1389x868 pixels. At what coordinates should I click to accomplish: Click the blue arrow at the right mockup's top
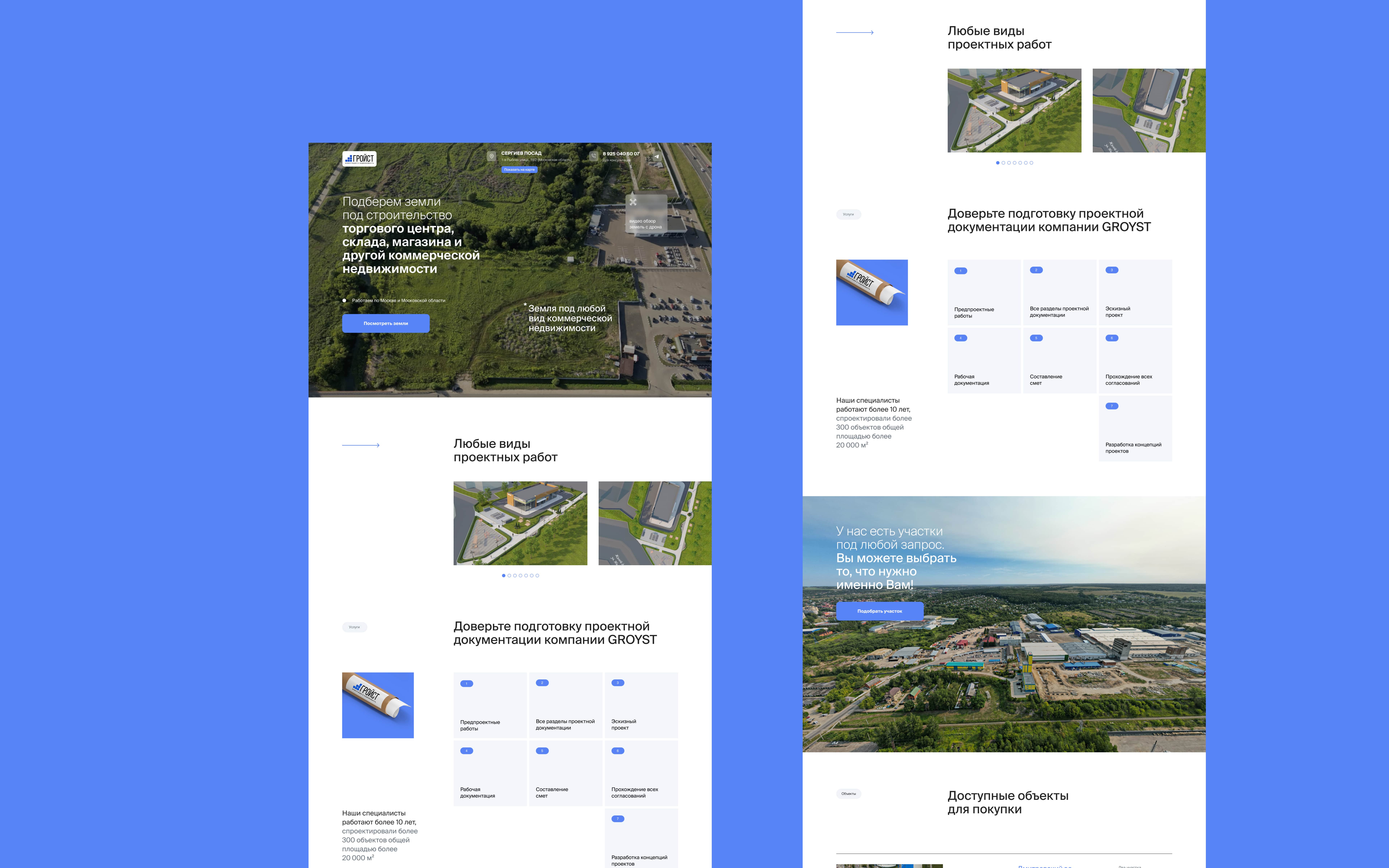(855, 33)
